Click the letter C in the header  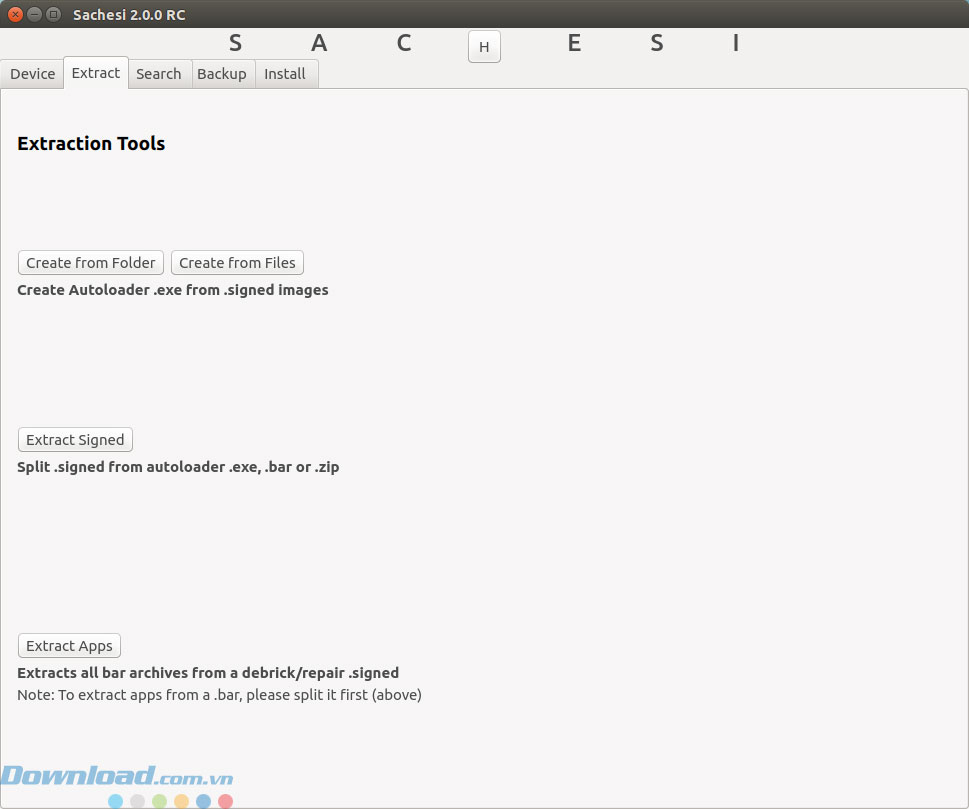click(404, 43)
